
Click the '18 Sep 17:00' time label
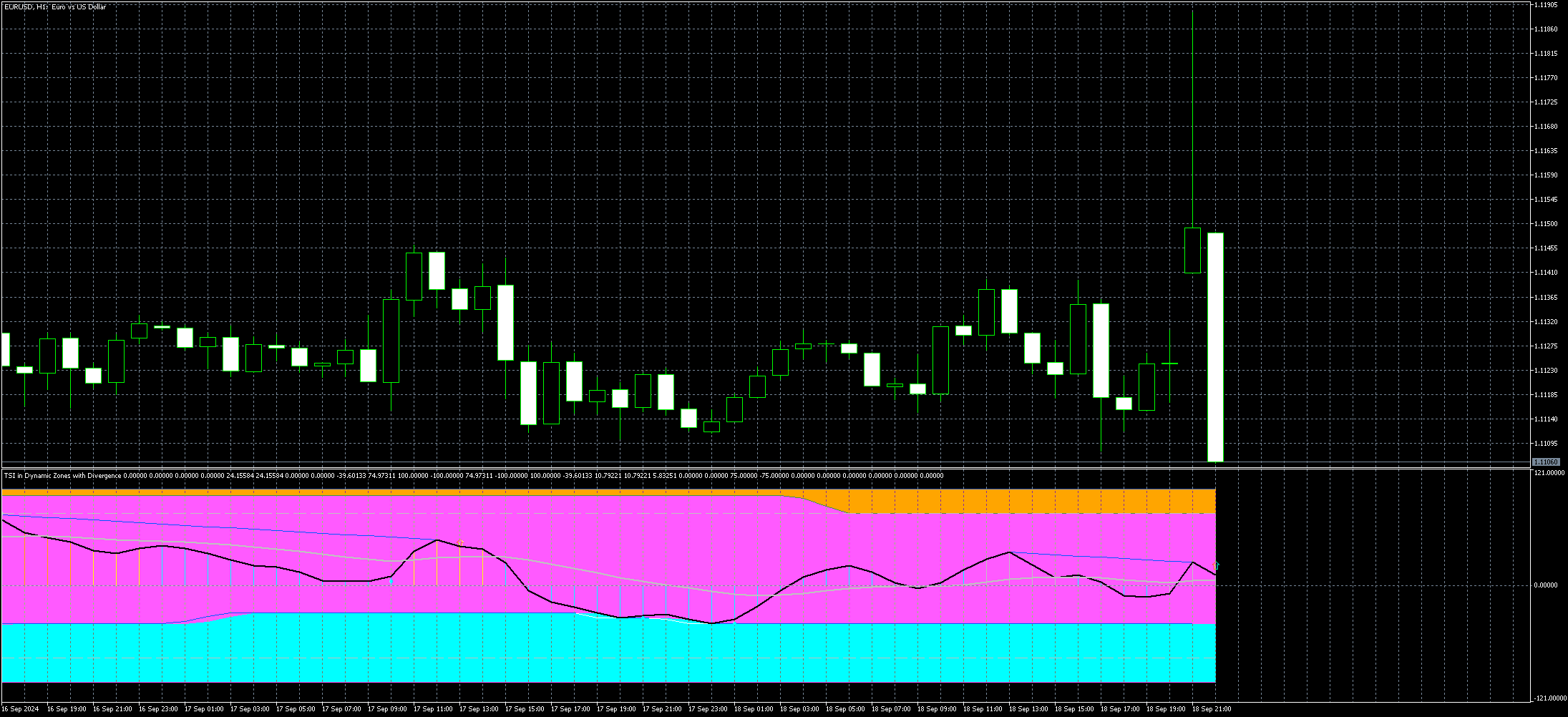coord(1120,709)
